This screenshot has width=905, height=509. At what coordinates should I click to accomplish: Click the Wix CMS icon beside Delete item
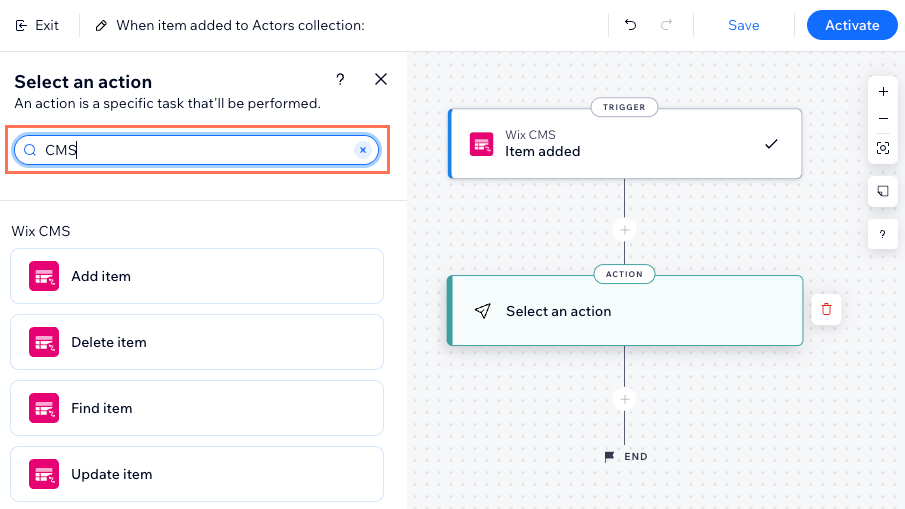[x=44, y=342]
